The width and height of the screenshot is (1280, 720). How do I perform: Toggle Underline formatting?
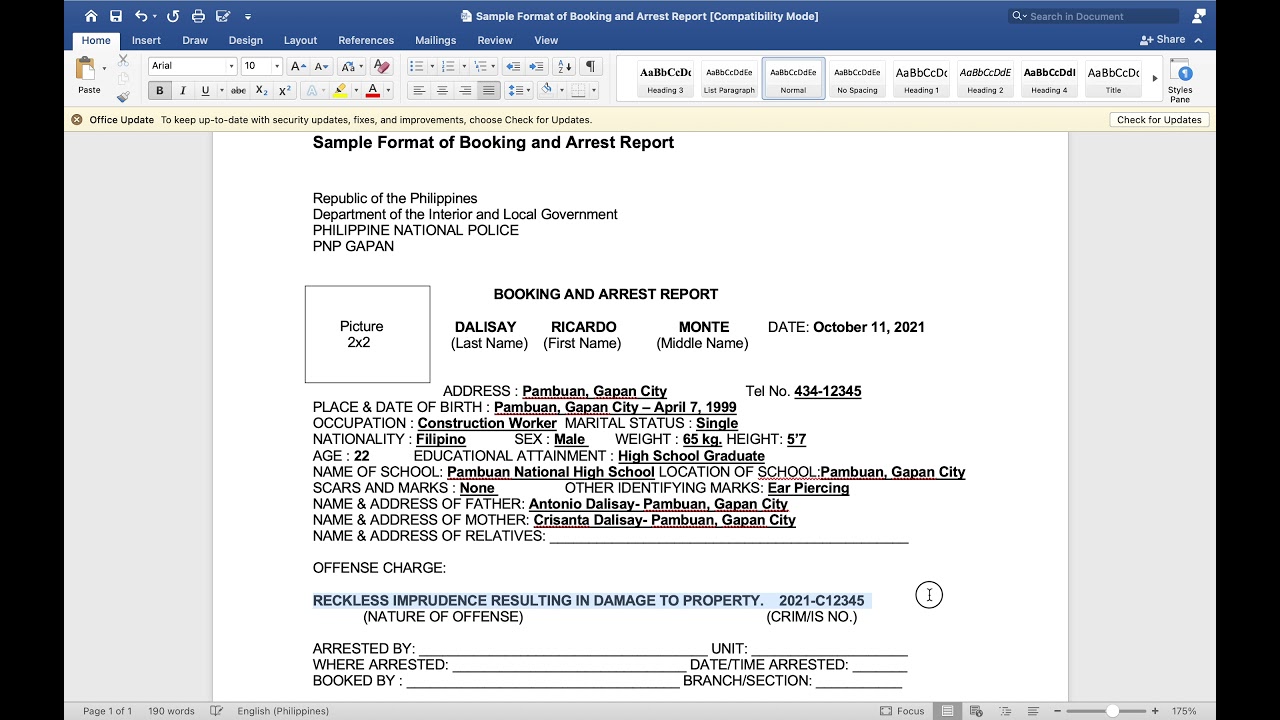point(205,90)
